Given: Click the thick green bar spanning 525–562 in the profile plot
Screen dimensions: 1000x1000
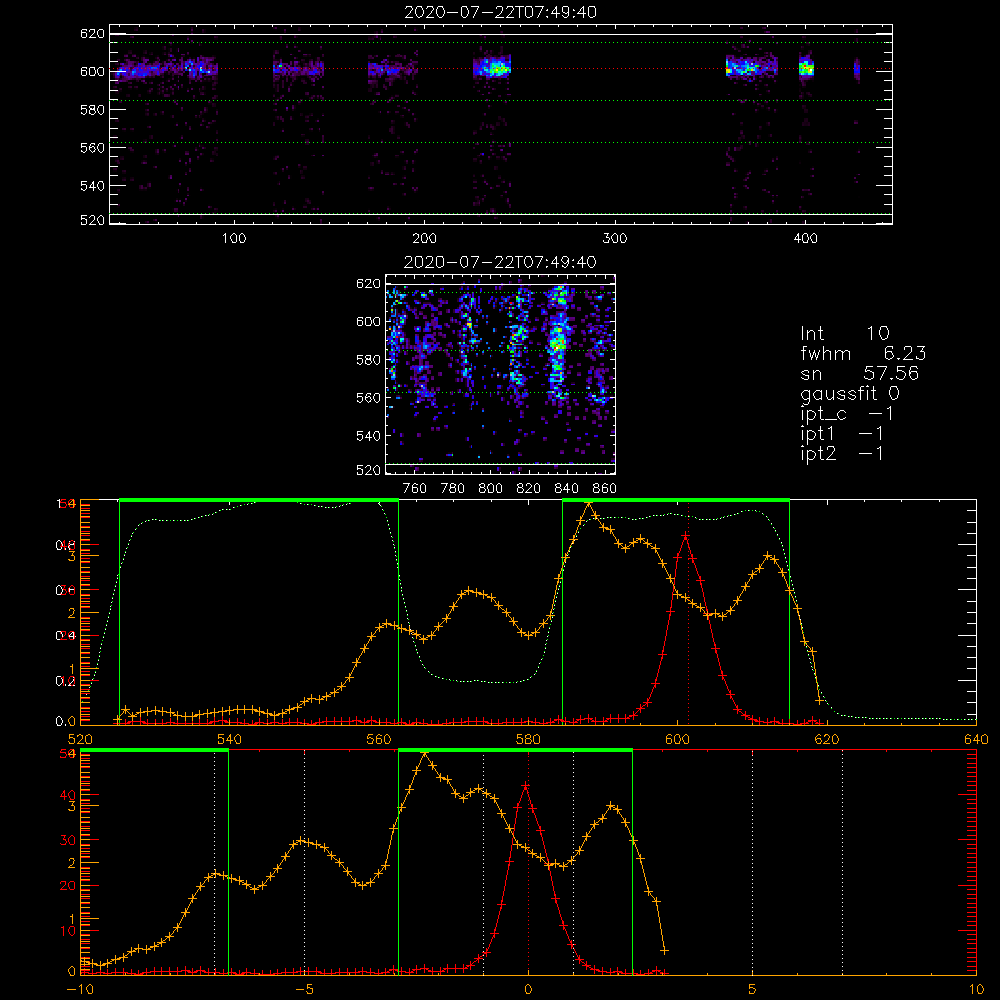Looking at the screenshot, I should click(x=259, y=500).
